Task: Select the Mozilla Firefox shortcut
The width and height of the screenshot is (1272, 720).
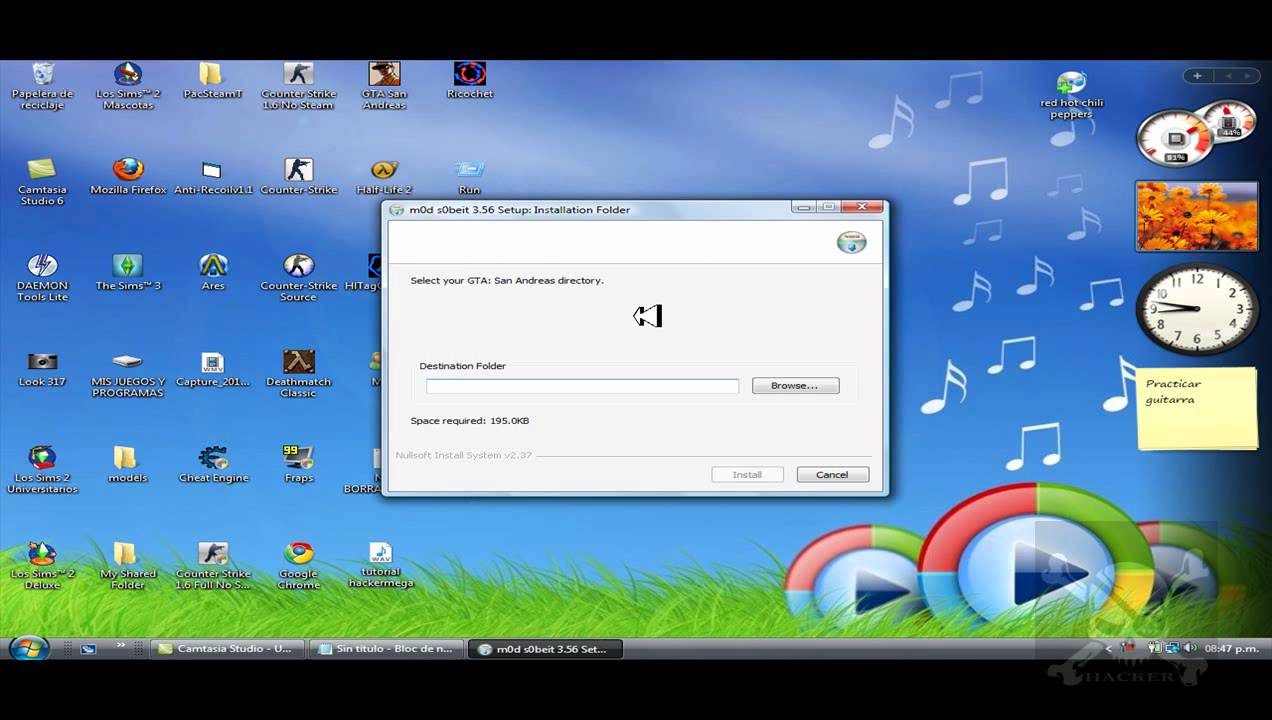Action: point(128,177)
